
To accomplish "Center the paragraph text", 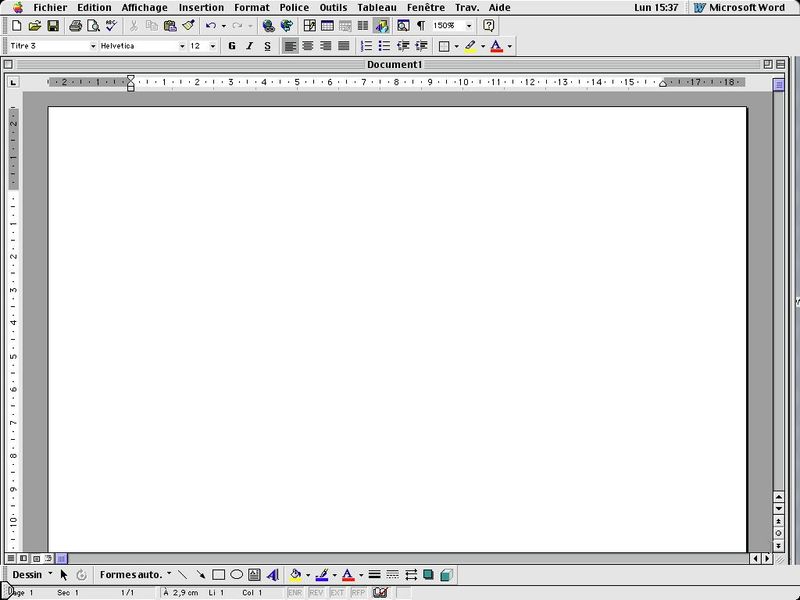I will click(x=308, y=46).
